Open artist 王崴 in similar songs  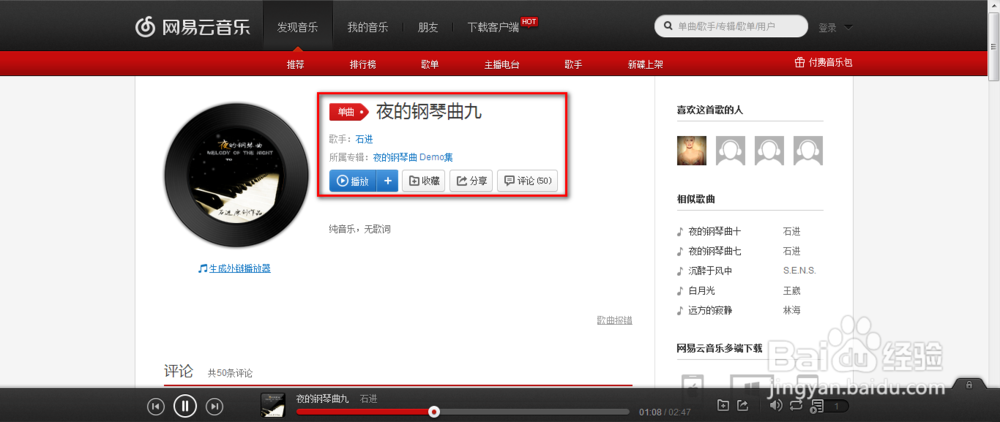(791, 291)
